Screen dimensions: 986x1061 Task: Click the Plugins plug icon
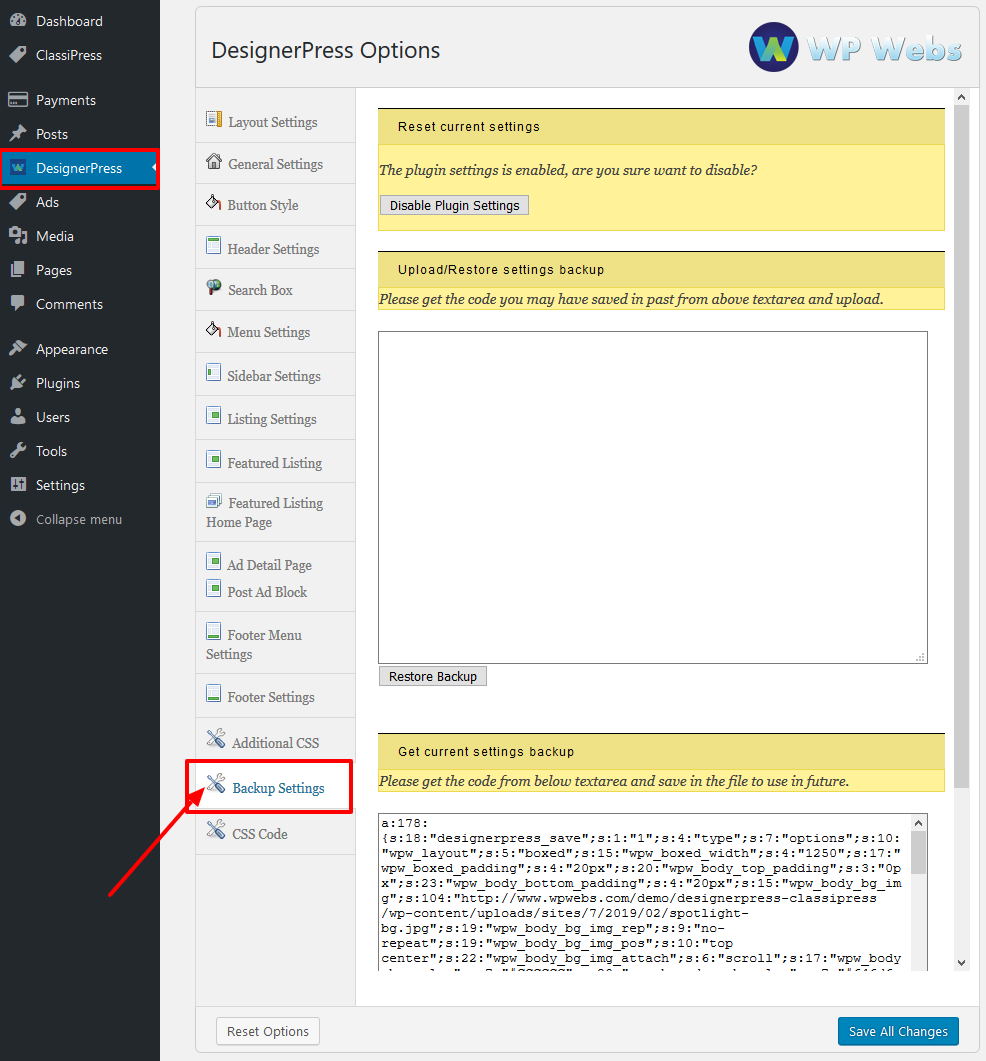pos(18,382)
